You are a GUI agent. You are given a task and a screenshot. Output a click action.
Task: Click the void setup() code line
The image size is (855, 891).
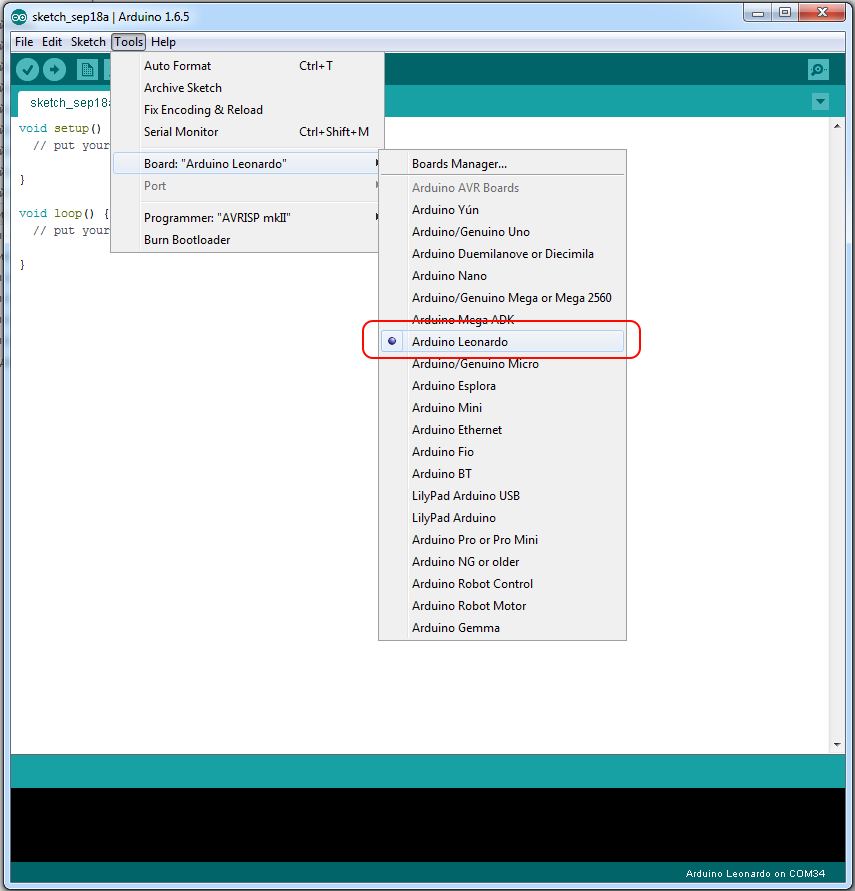click(x=60, y=128)
